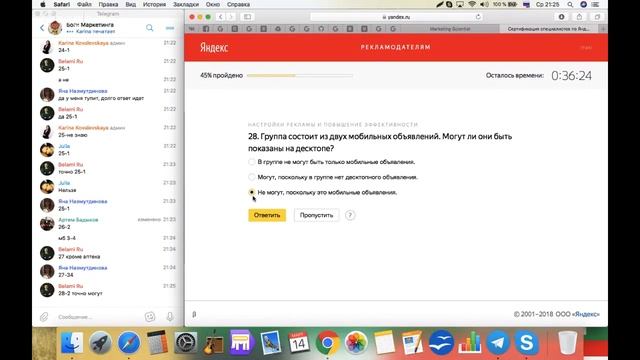
Task: Open Notification Center in menu bar
Action: [x=596, y=4]
